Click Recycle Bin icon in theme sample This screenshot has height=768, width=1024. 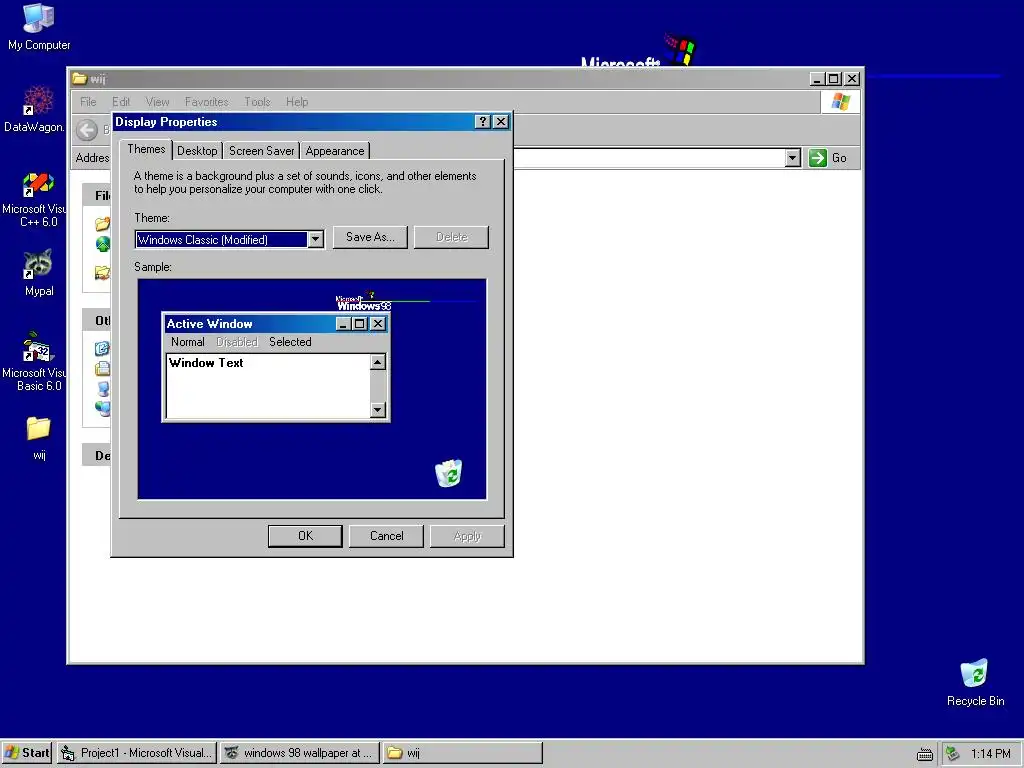[x=449, y=473]
